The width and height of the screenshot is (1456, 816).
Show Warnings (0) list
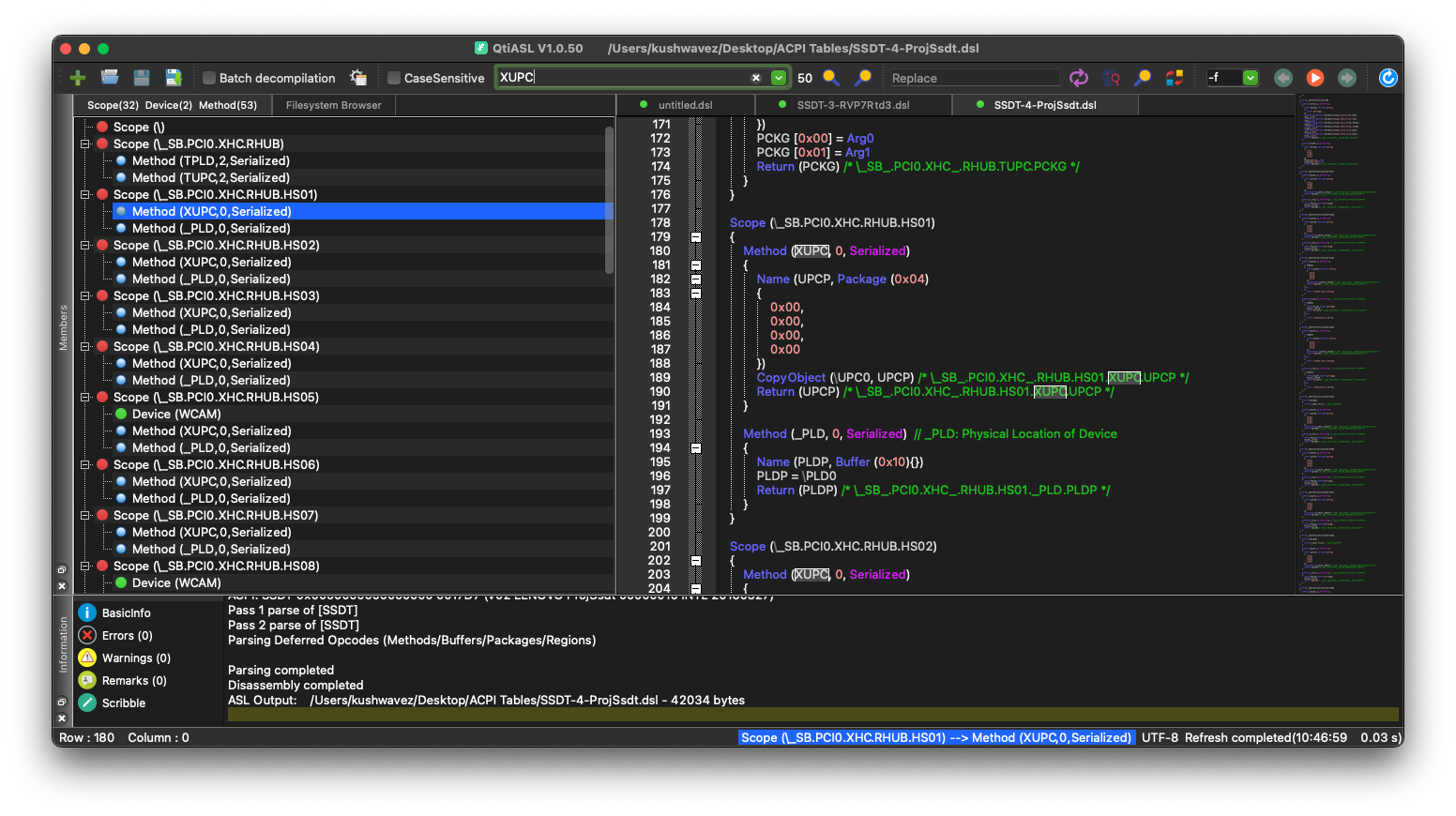[x=125, y=657]
